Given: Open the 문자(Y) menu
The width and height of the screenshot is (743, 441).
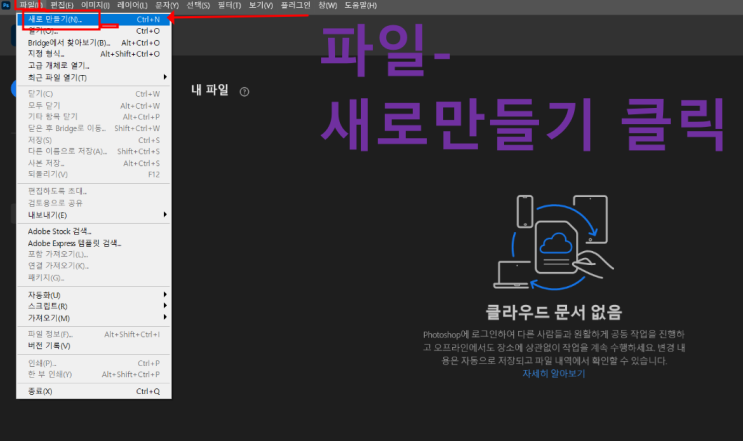Looking at the screenshot, I should (167, 5).
